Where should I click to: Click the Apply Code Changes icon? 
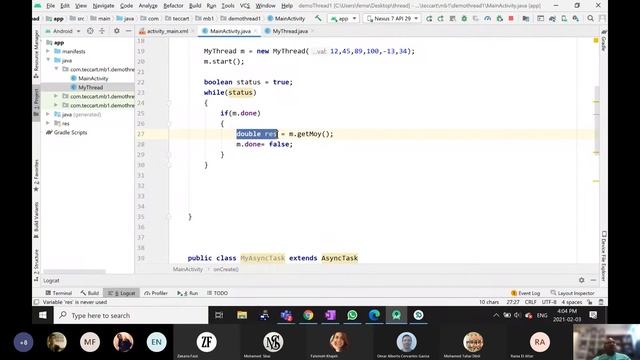click(x=453, y=18)
